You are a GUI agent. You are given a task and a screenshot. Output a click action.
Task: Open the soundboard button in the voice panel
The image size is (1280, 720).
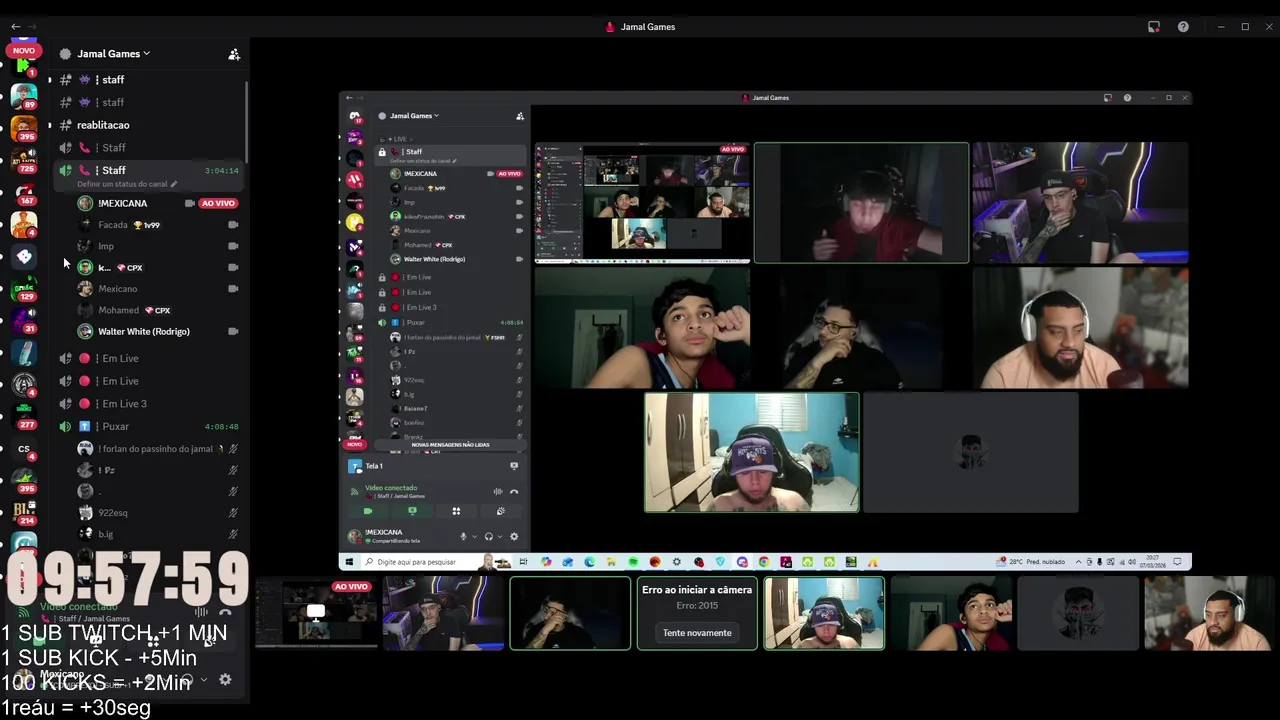tap(209, 642)
